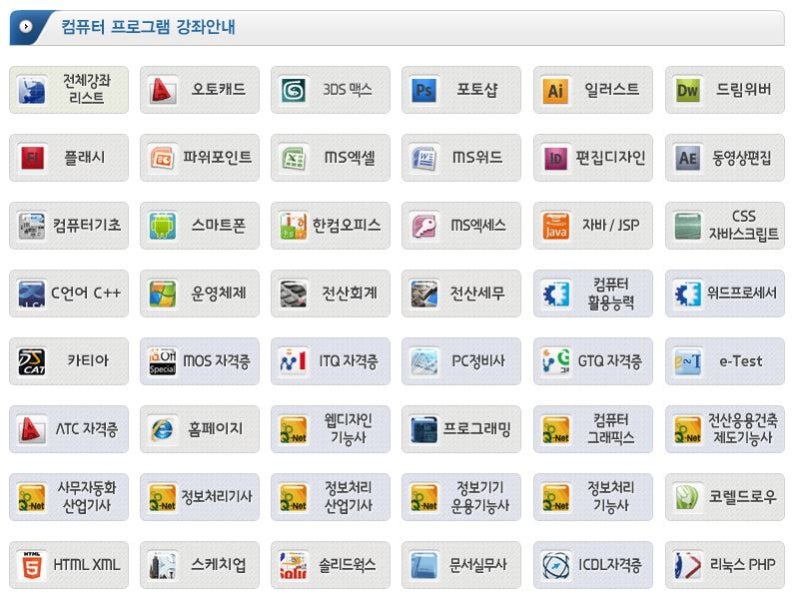Select the gear icon for 워드프로세서
800x595 pixels.
click(687, 293)
